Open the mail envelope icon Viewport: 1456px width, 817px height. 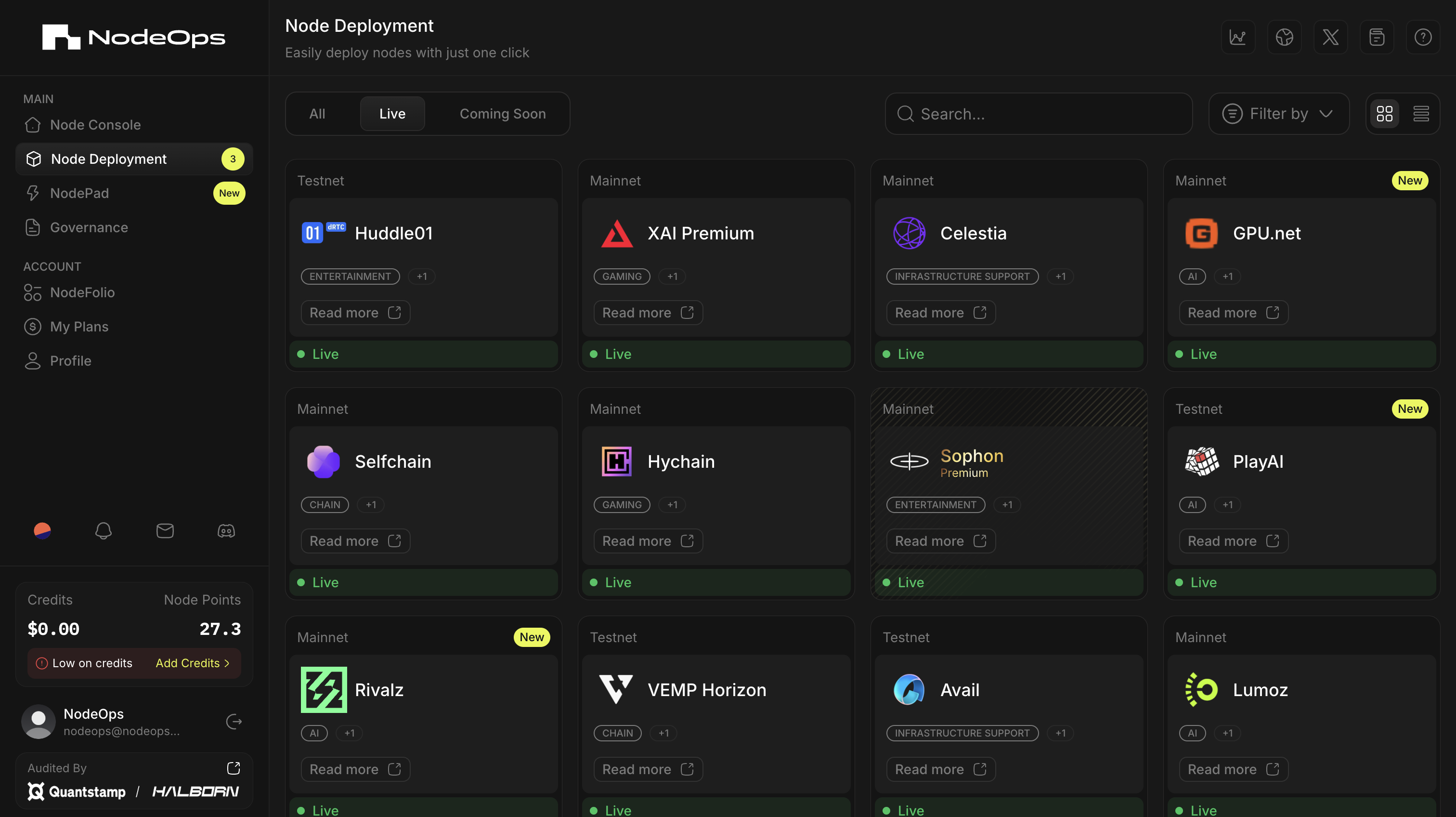[x=165, y=531]
